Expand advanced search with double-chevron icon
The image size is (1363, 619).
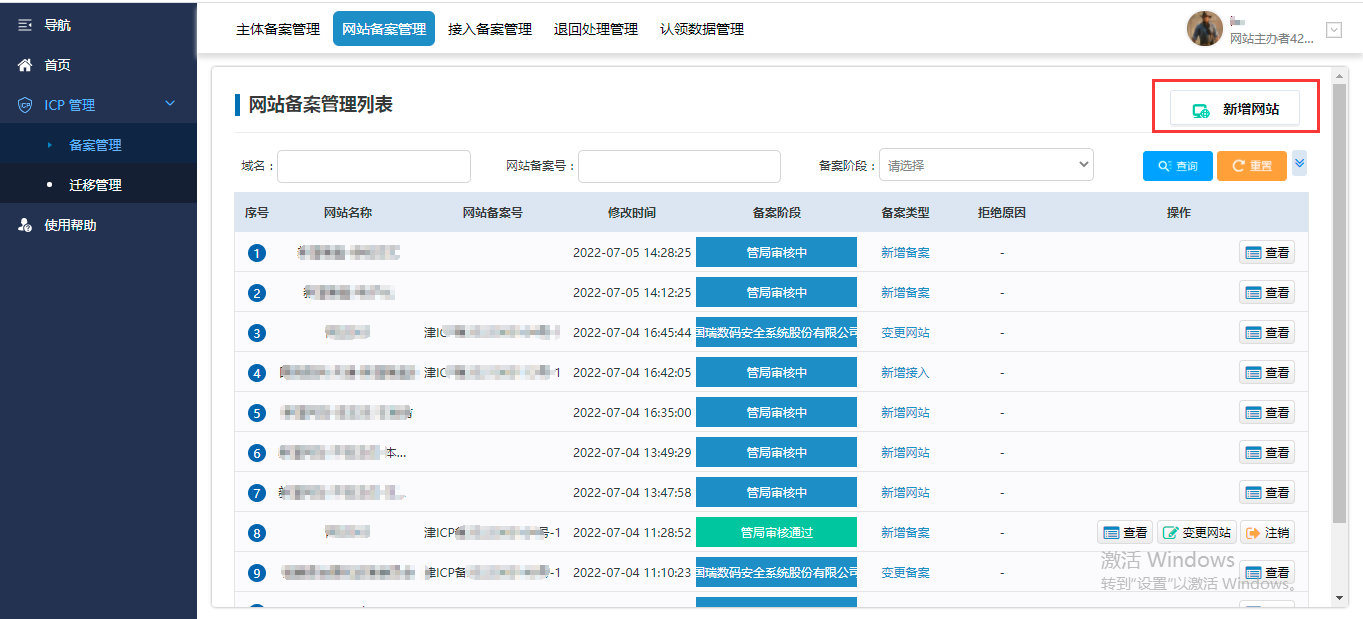tap(1299, 164)
